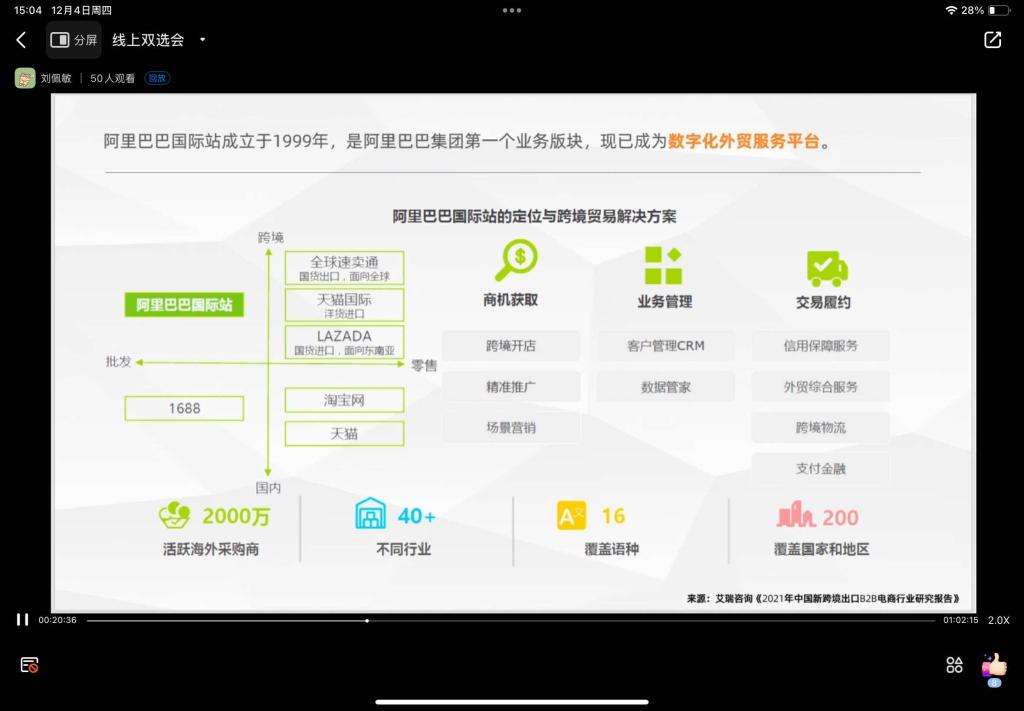This screenshot has width=1024, height=711.
Task: Toggle the subtitle-off icon at bottom left
Action: [x=29, y=665]
